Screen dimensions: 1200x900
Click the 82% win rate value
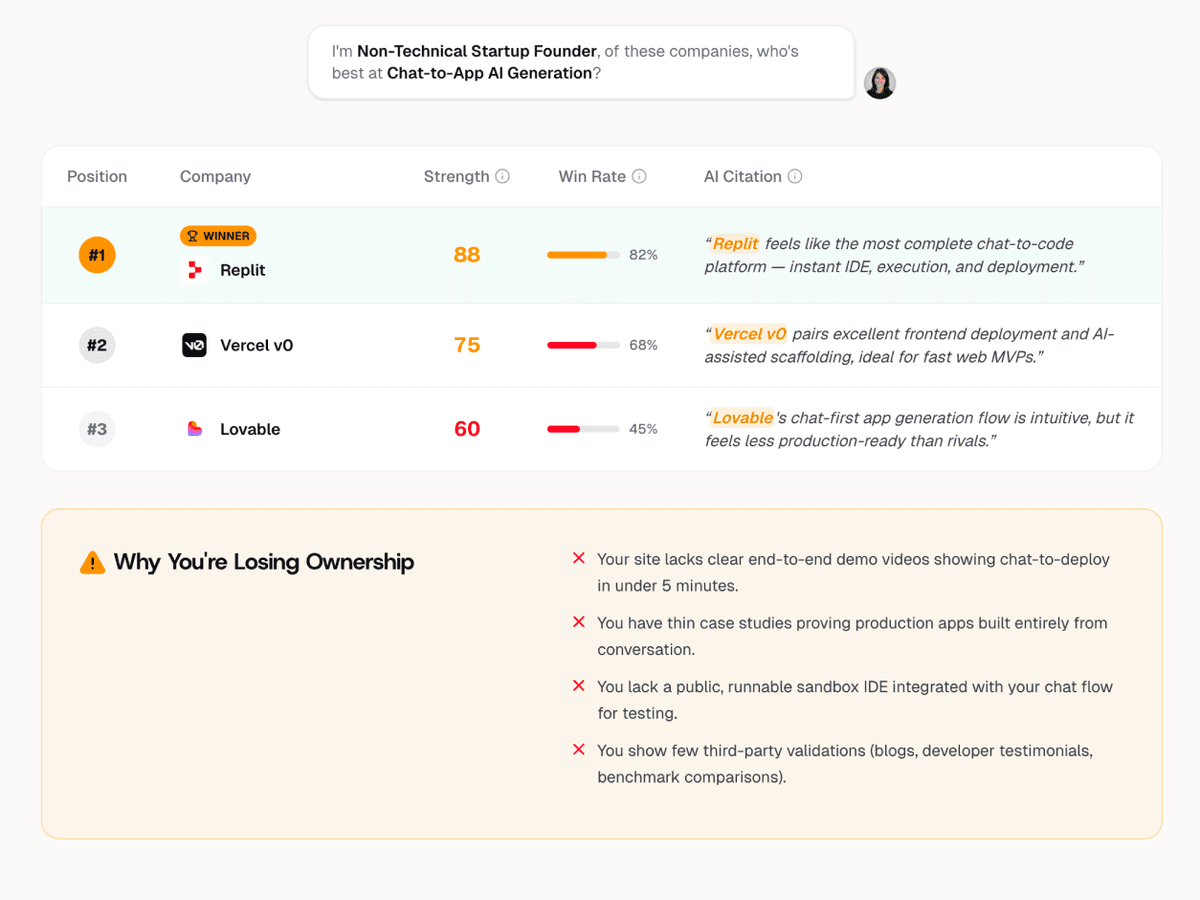click(643, 255)
